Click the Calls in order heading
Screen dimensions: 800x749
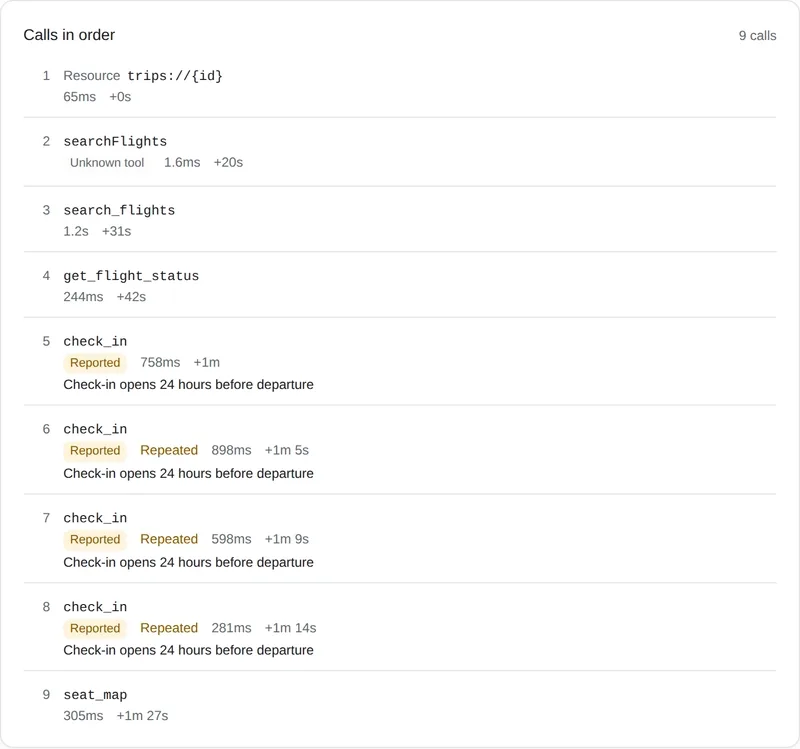coord(69,35)
